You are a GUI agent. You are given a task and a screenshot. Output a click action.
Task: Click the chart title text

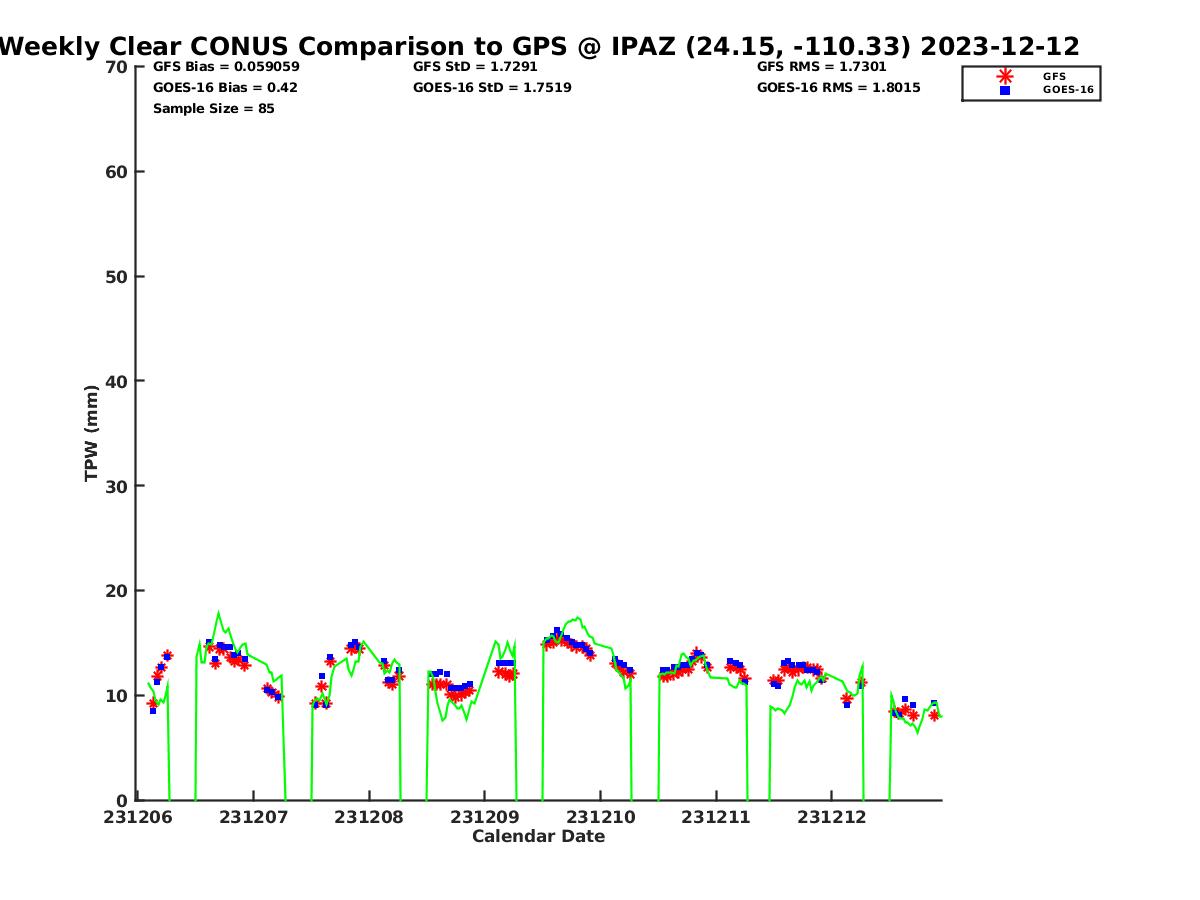click(540, 46)
